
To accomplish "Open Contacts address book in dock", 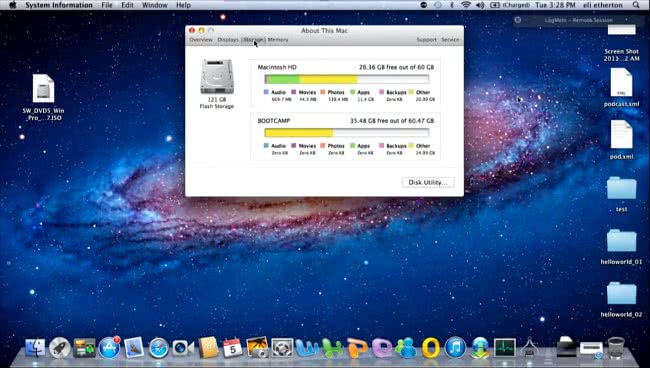I will point(208,347).
